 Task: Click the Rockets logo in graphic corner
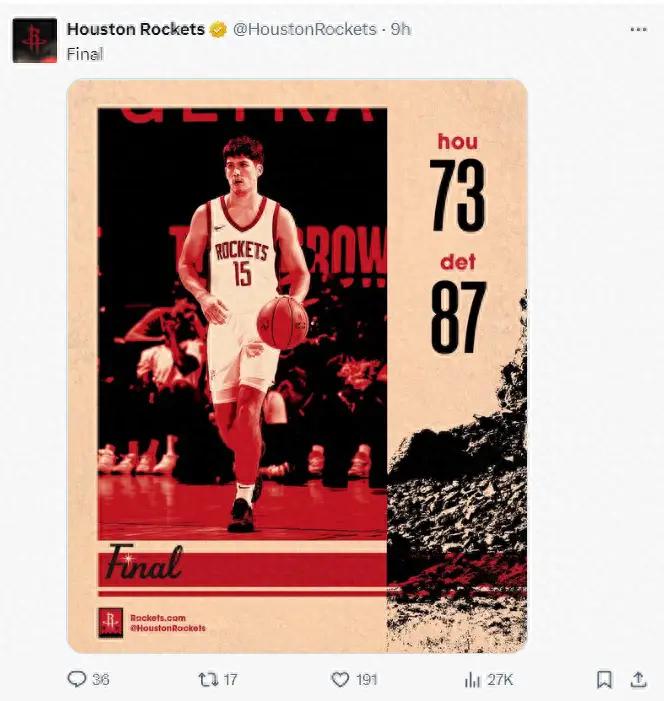click(110, 622)
